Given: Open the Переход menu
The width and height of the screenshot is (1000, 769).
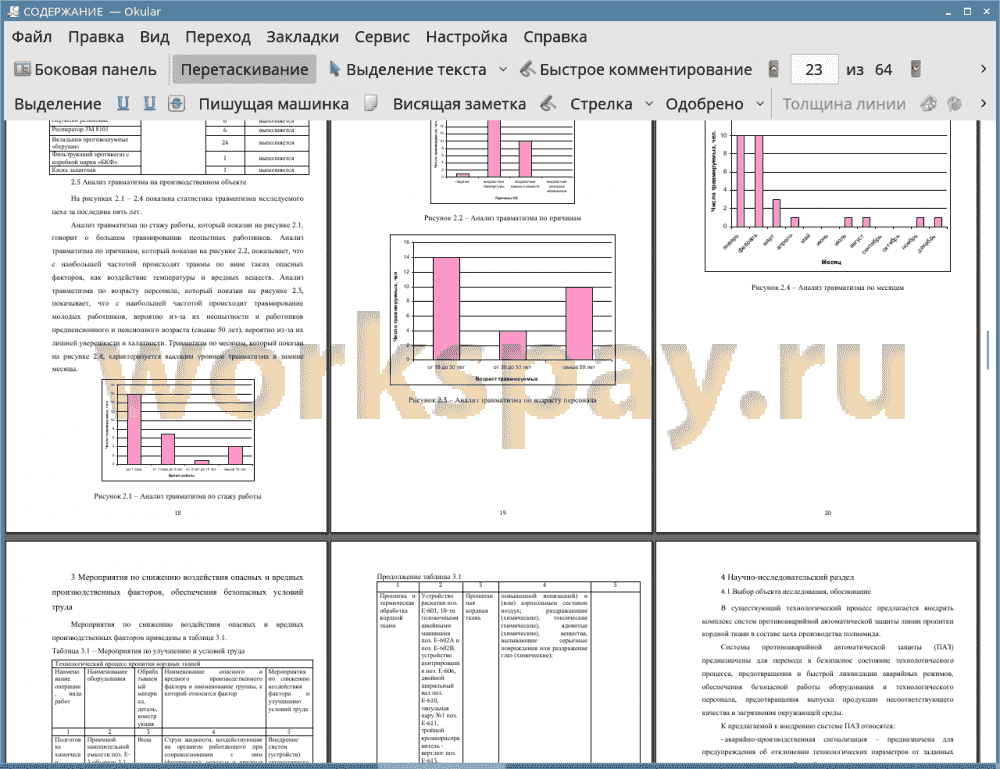Looking at the screenshot, I should (x=218, y=37).
